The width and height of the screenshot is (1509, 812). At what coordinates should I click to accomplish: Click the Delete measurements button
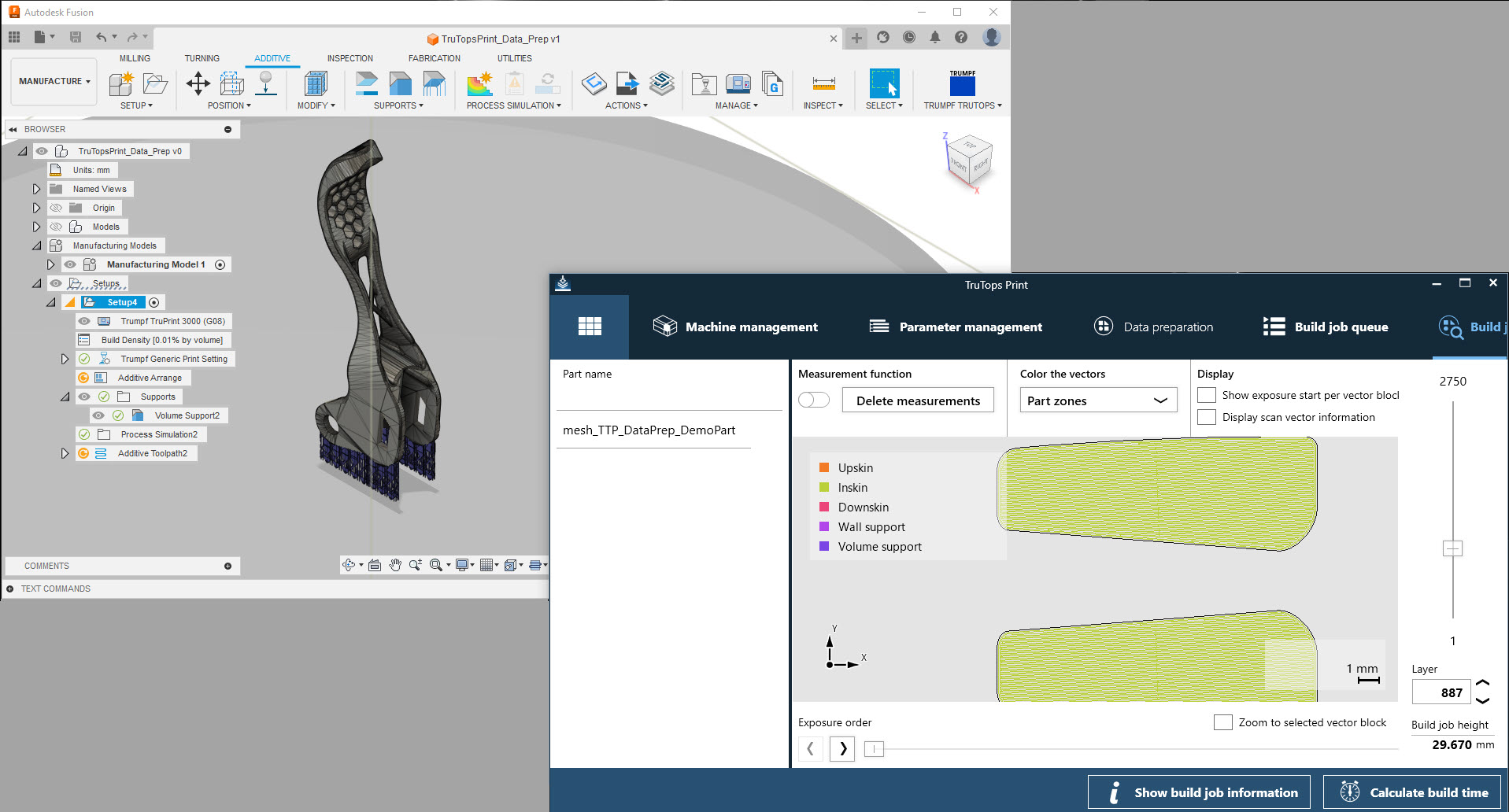coord(918,400)
